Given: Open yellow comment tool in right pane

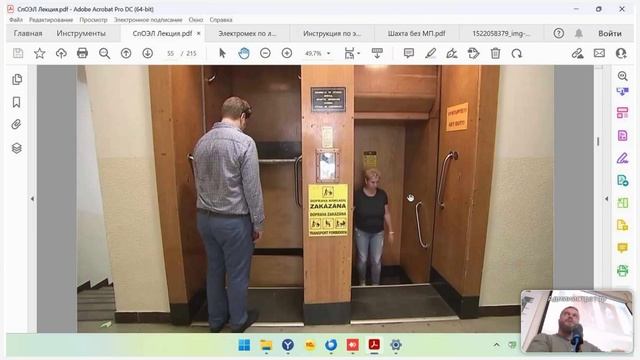Looking at the screenshot, I should [x=622, y=247].
